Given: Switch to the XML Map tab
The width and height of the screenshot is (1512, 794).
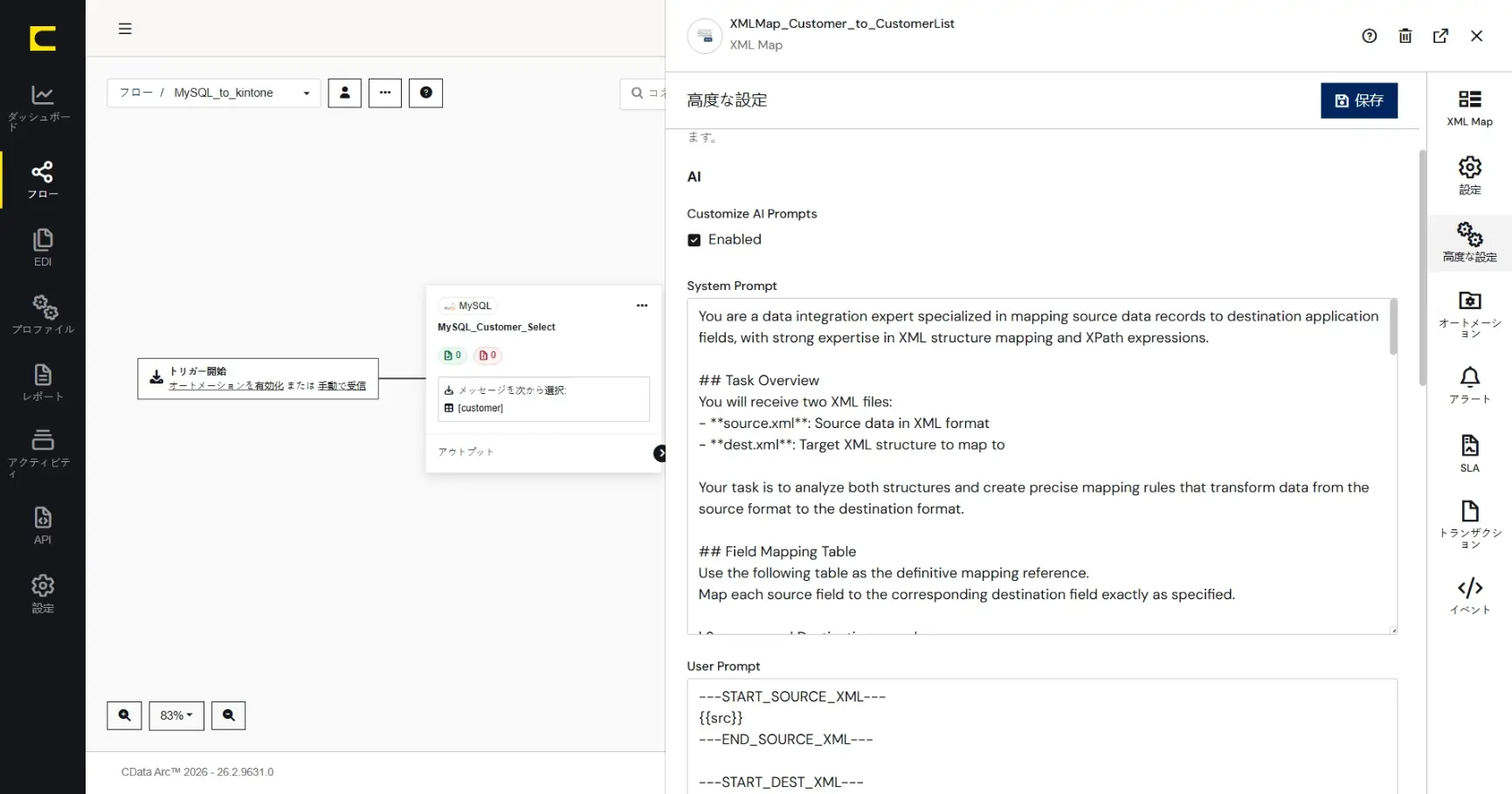Looking at the screenshot, I should pyautogui.click(x=1470, y=108).
